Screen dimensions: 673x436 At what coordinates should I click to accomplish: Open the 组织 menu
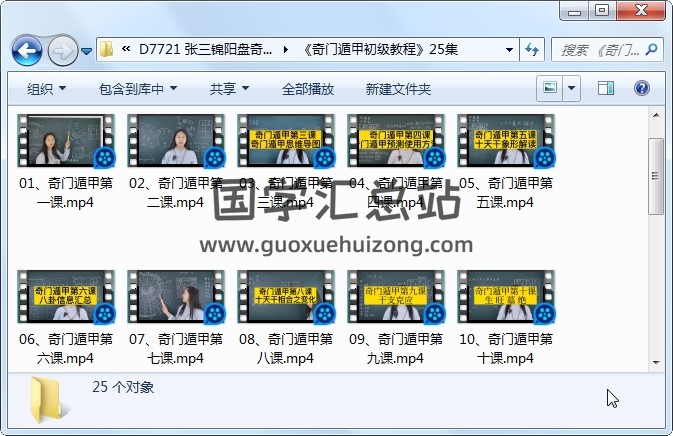point(46,89)
